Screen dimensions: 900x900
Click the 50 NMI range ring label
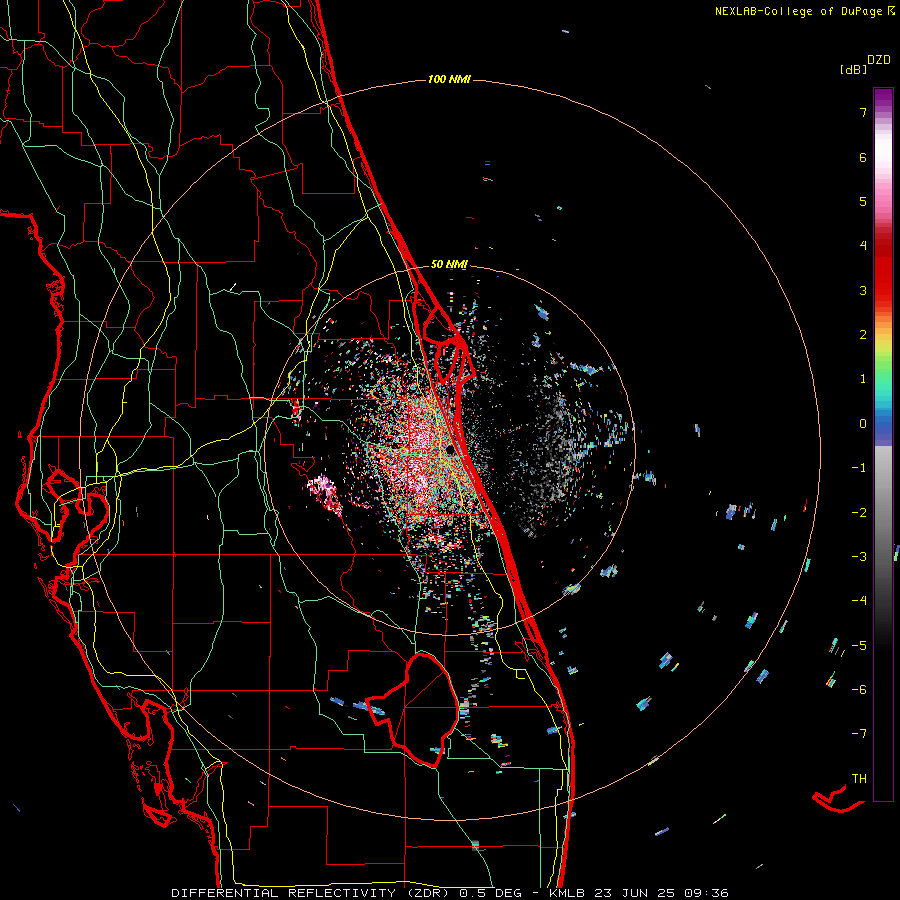click(449, 264)
